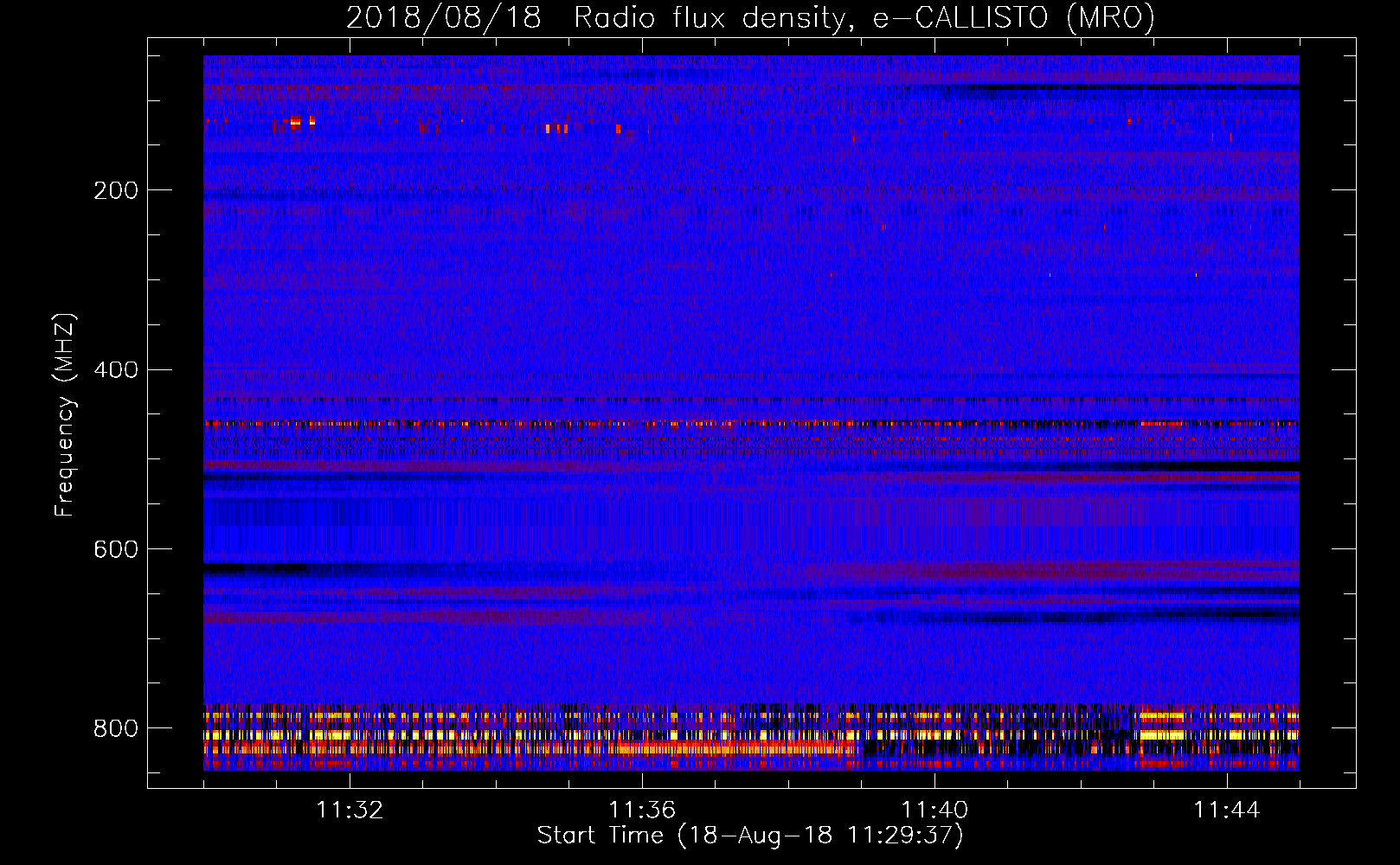
Task: Click the 600 frequency tick label
Action: (x=116, y=550)
